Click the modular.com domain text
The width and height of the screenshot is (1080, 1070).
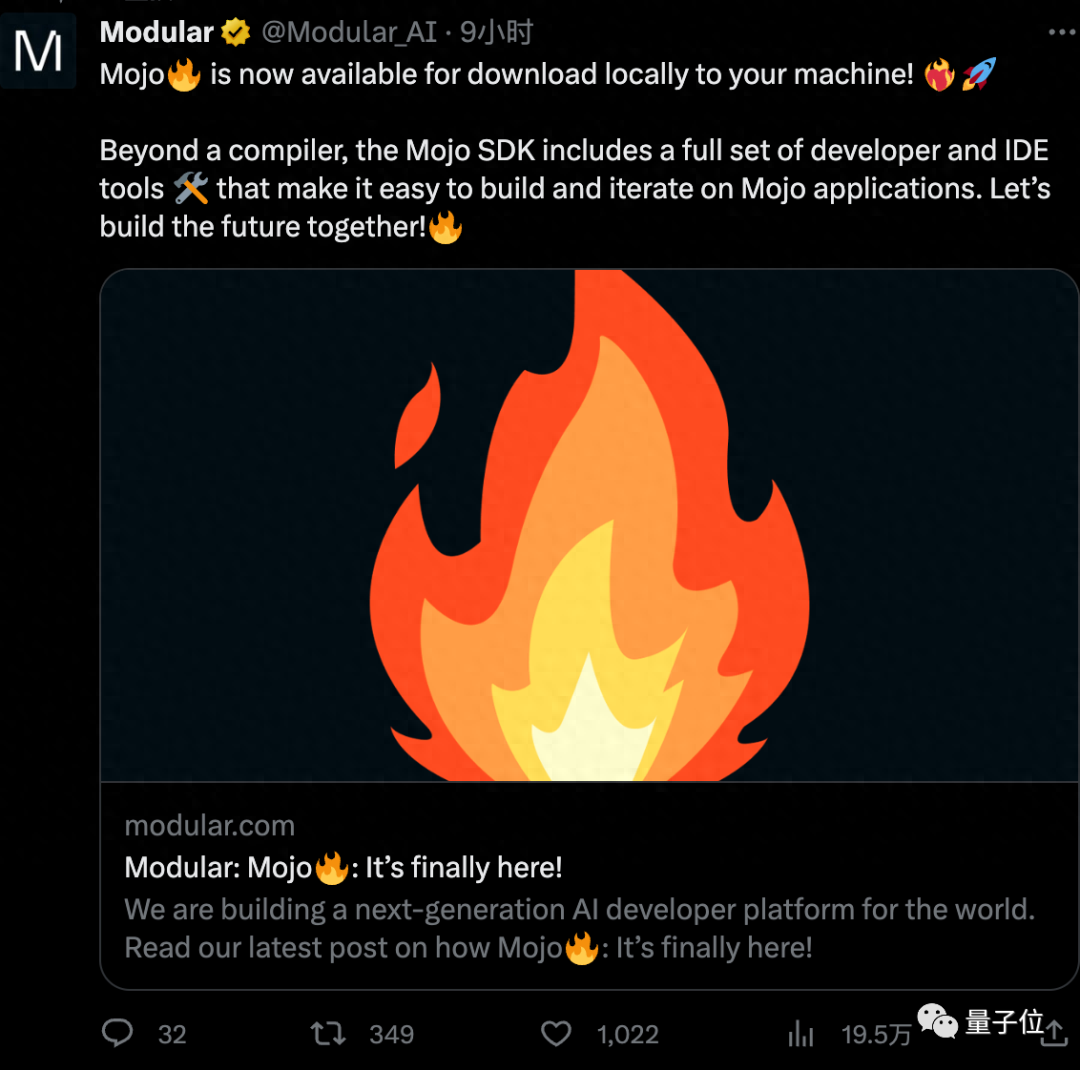point(210,826)
